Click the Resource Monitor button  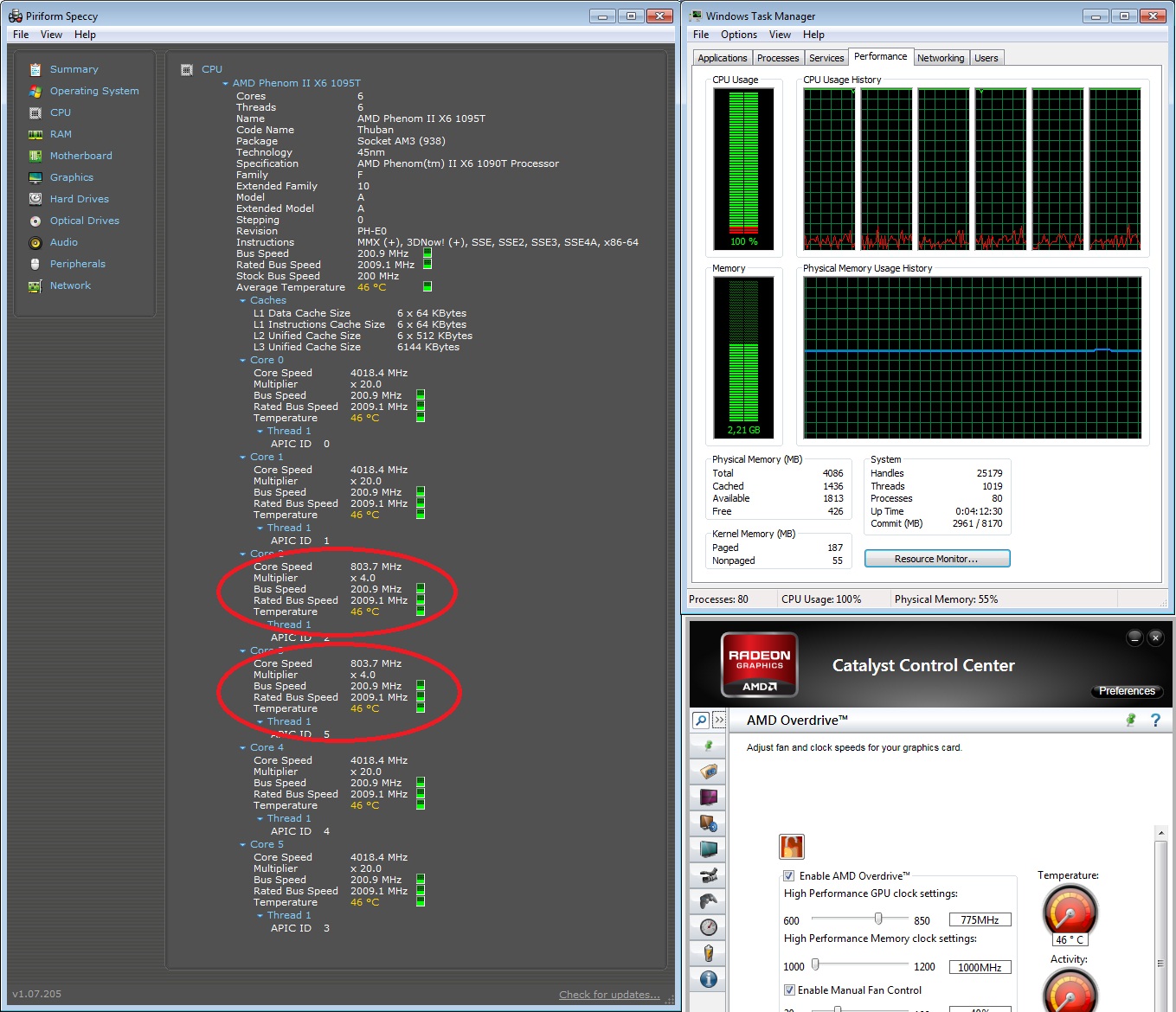click(x=937, y=559)
